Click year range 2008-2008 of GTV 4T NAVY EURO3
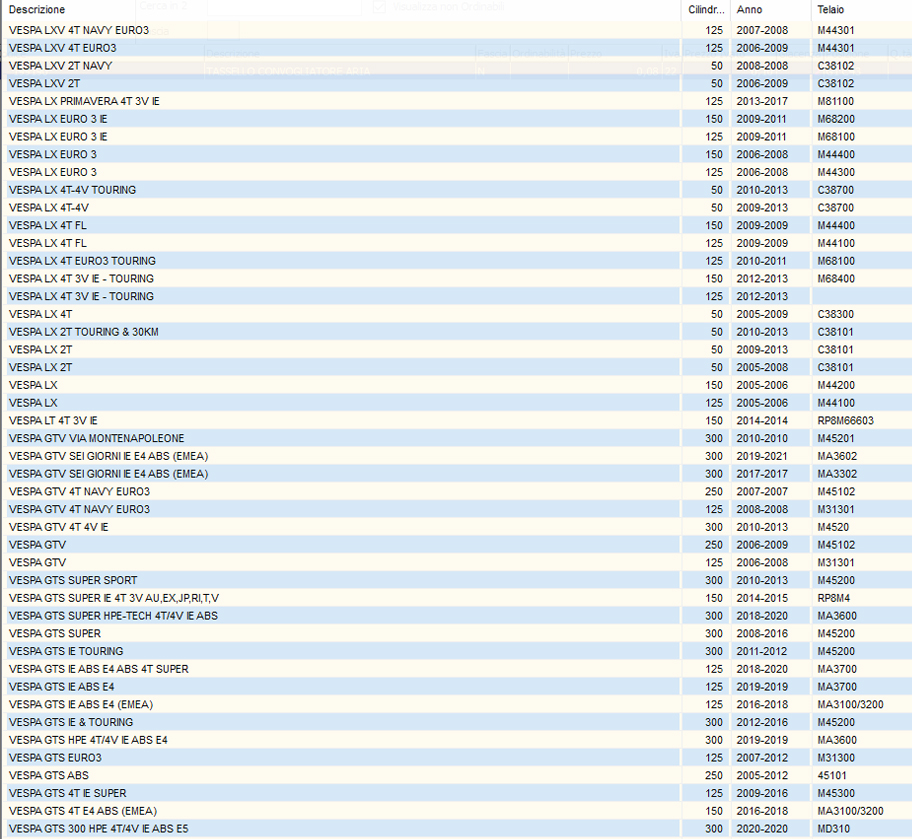Viewport: 912px width, 839px height. click(762, 509)
